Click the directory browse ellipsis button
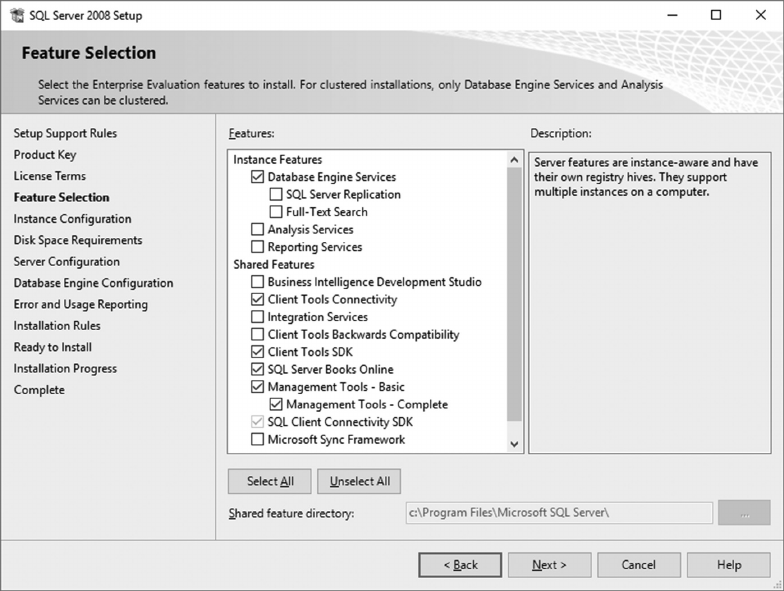 (744, 513)
